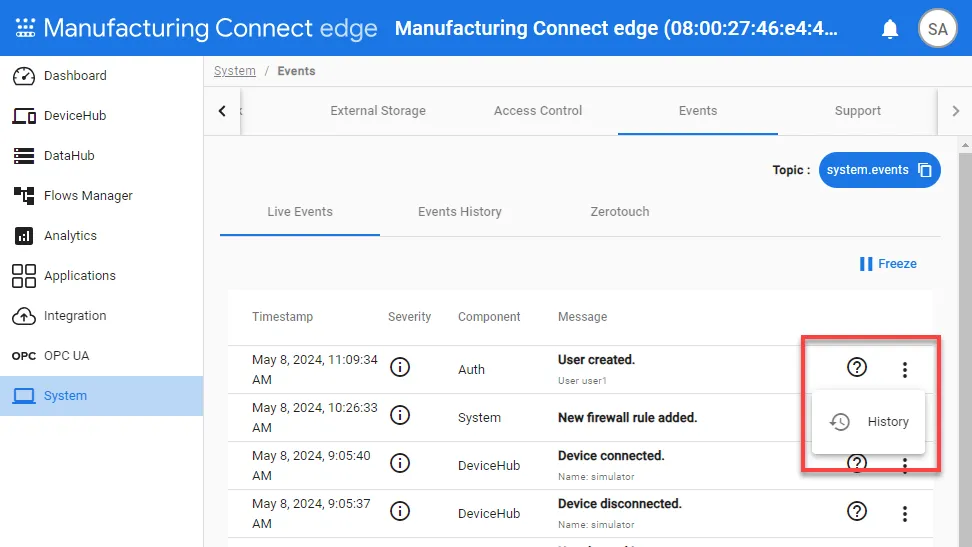Choose History from the popup menu

point(868,422)
